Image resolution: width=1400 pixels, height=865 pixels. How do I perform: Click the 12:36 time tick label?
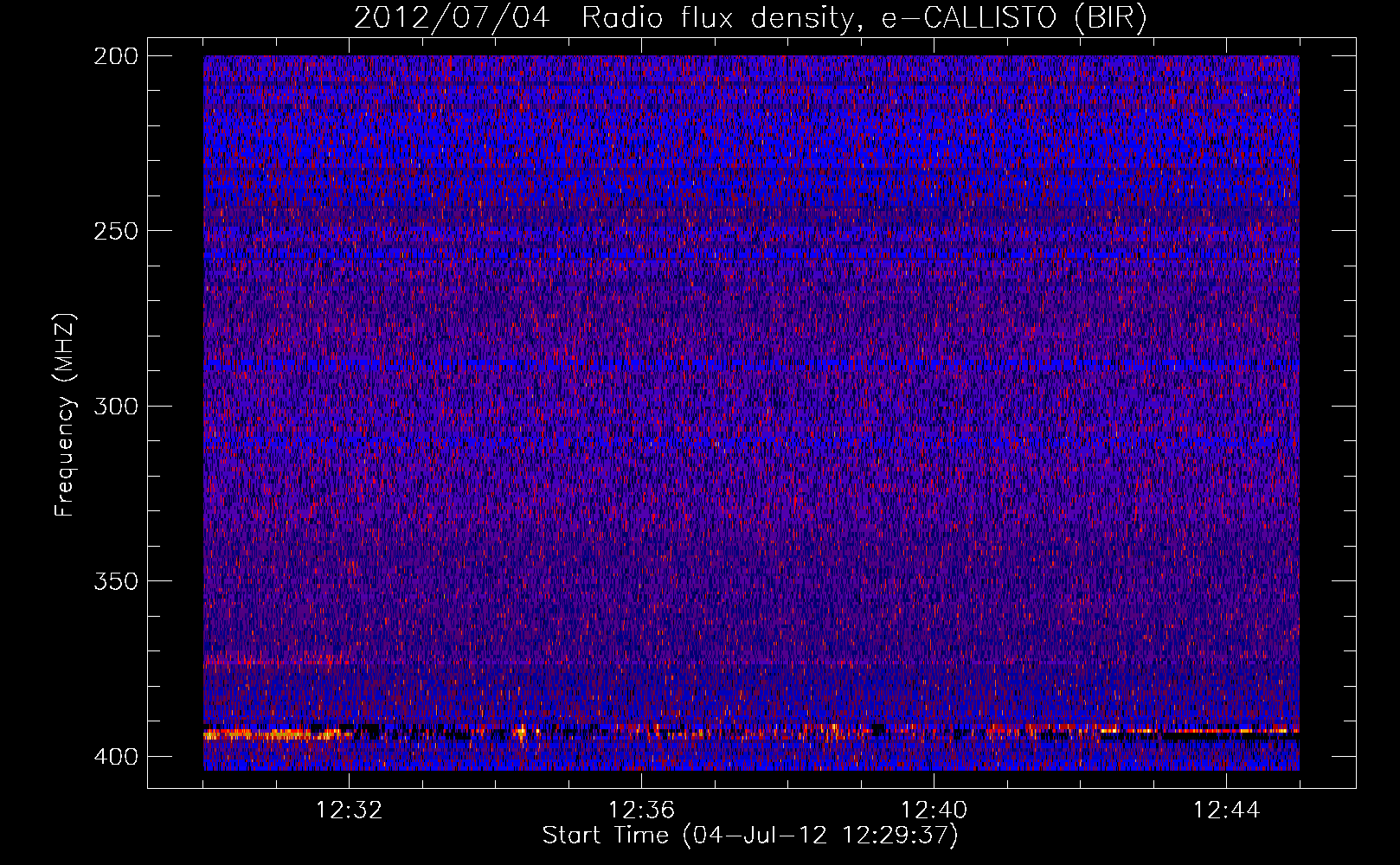(x=641, y=811)
